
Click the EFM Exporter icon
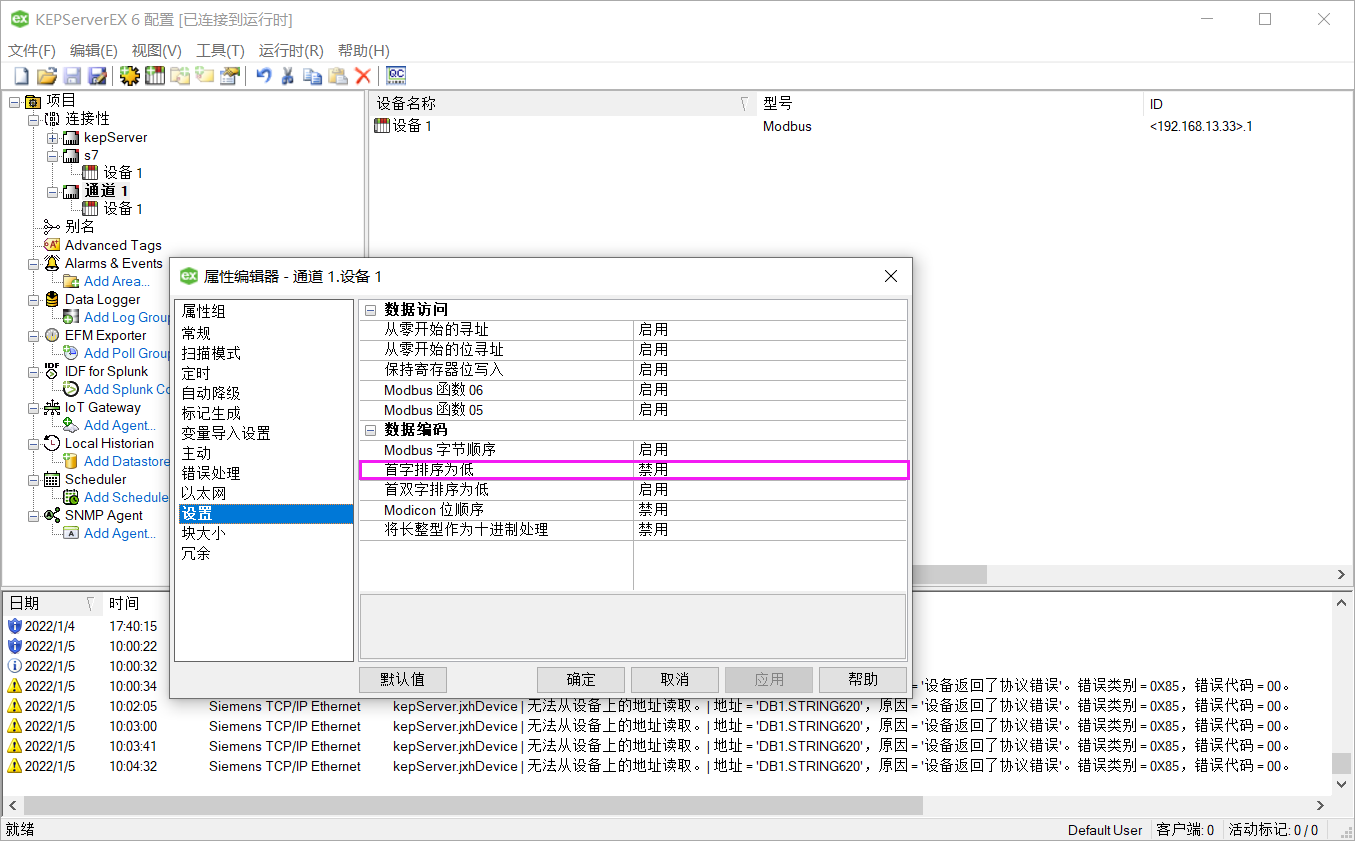(52, 335)
